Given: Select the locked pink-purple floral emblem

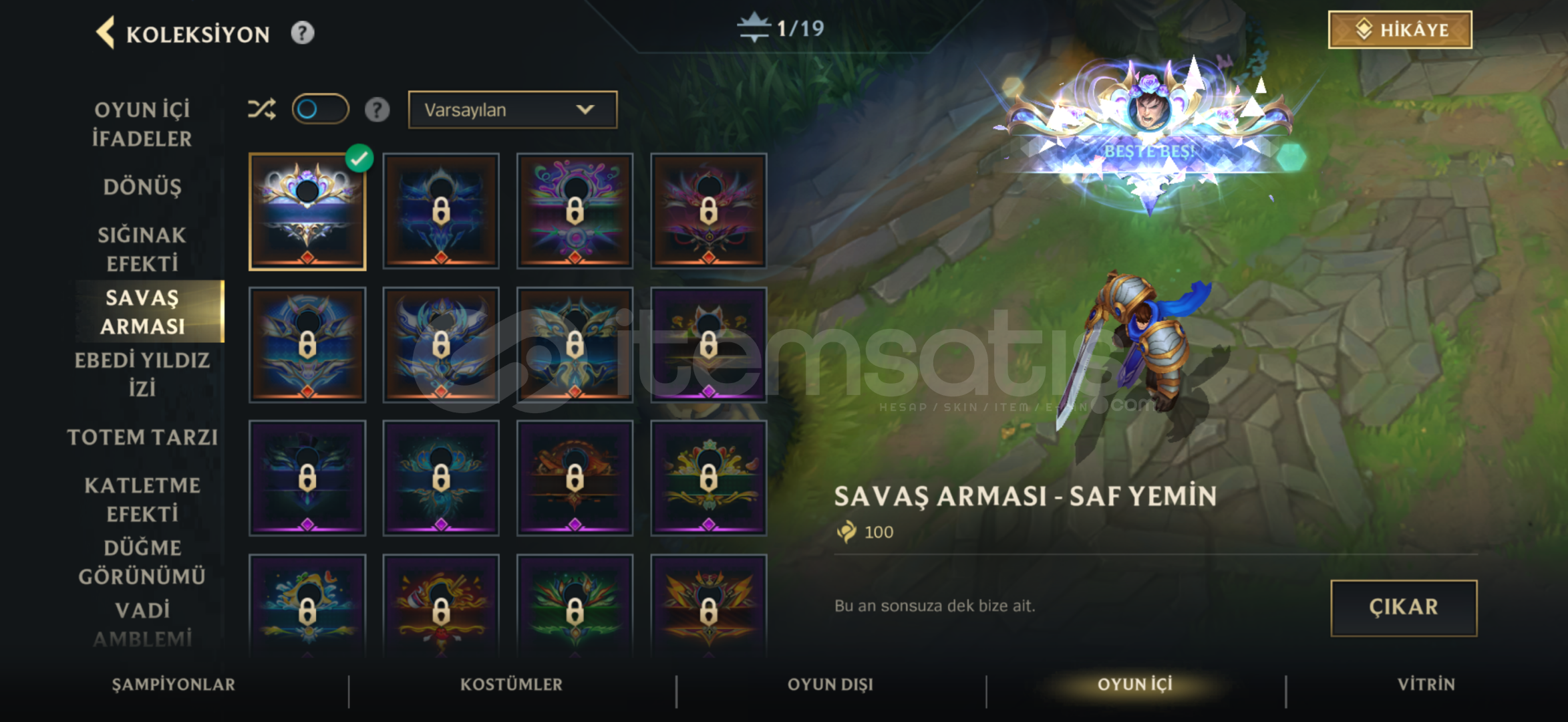Looking at the screenshot, I should (575, 212).
